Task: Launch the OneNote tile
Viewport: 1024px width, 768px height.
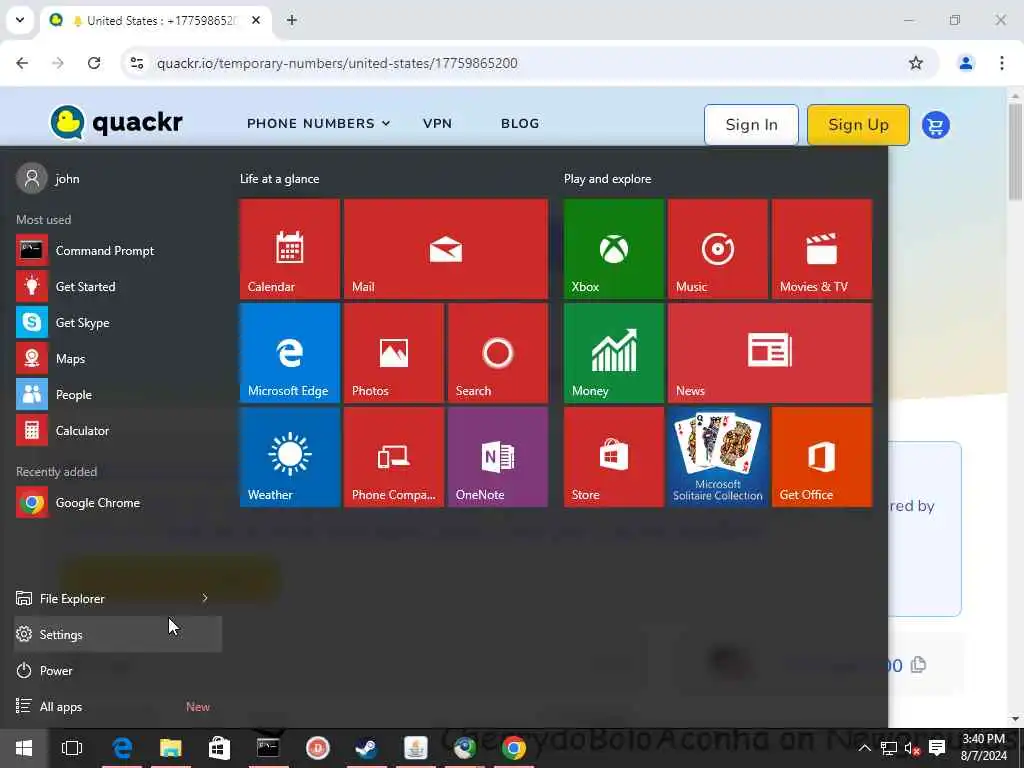Action: point(498,457)
